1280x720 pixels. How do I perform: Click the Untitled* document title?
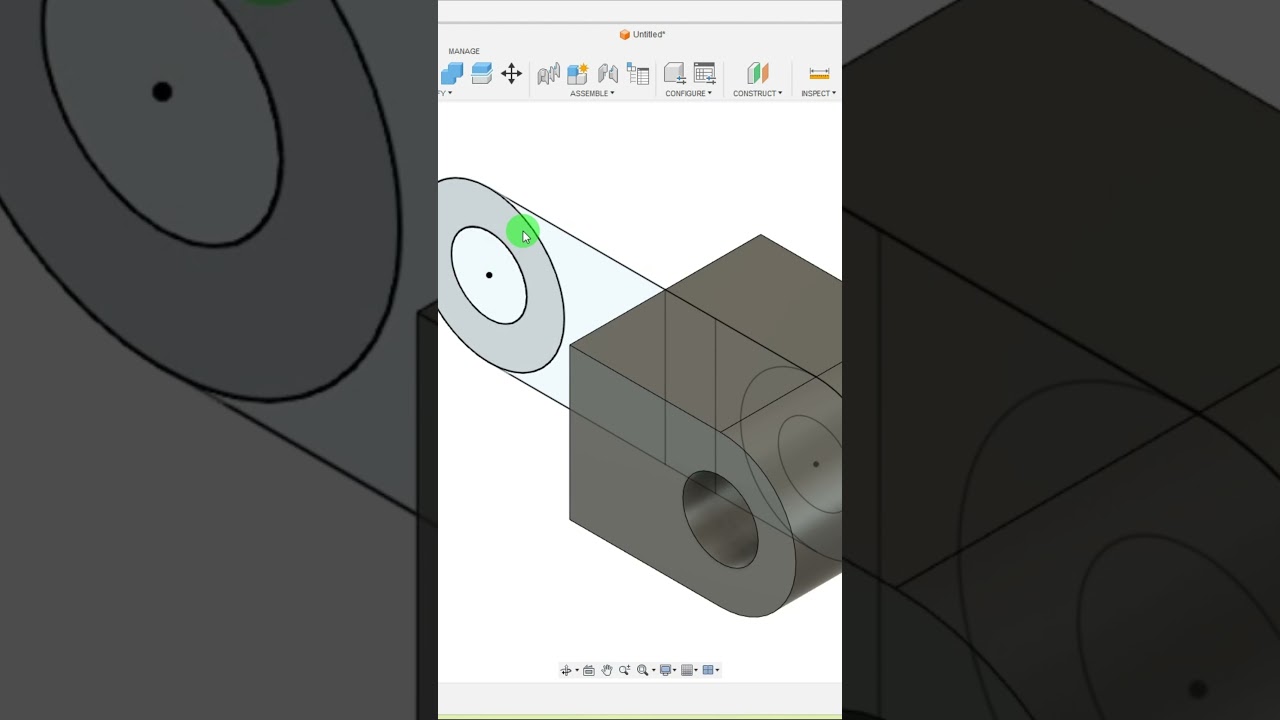tap(649, 35)
